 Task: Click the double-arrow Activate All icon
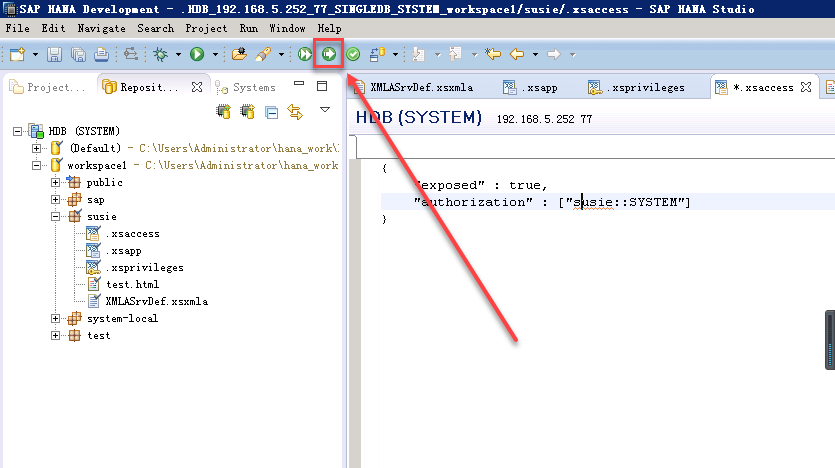[305, 54]
